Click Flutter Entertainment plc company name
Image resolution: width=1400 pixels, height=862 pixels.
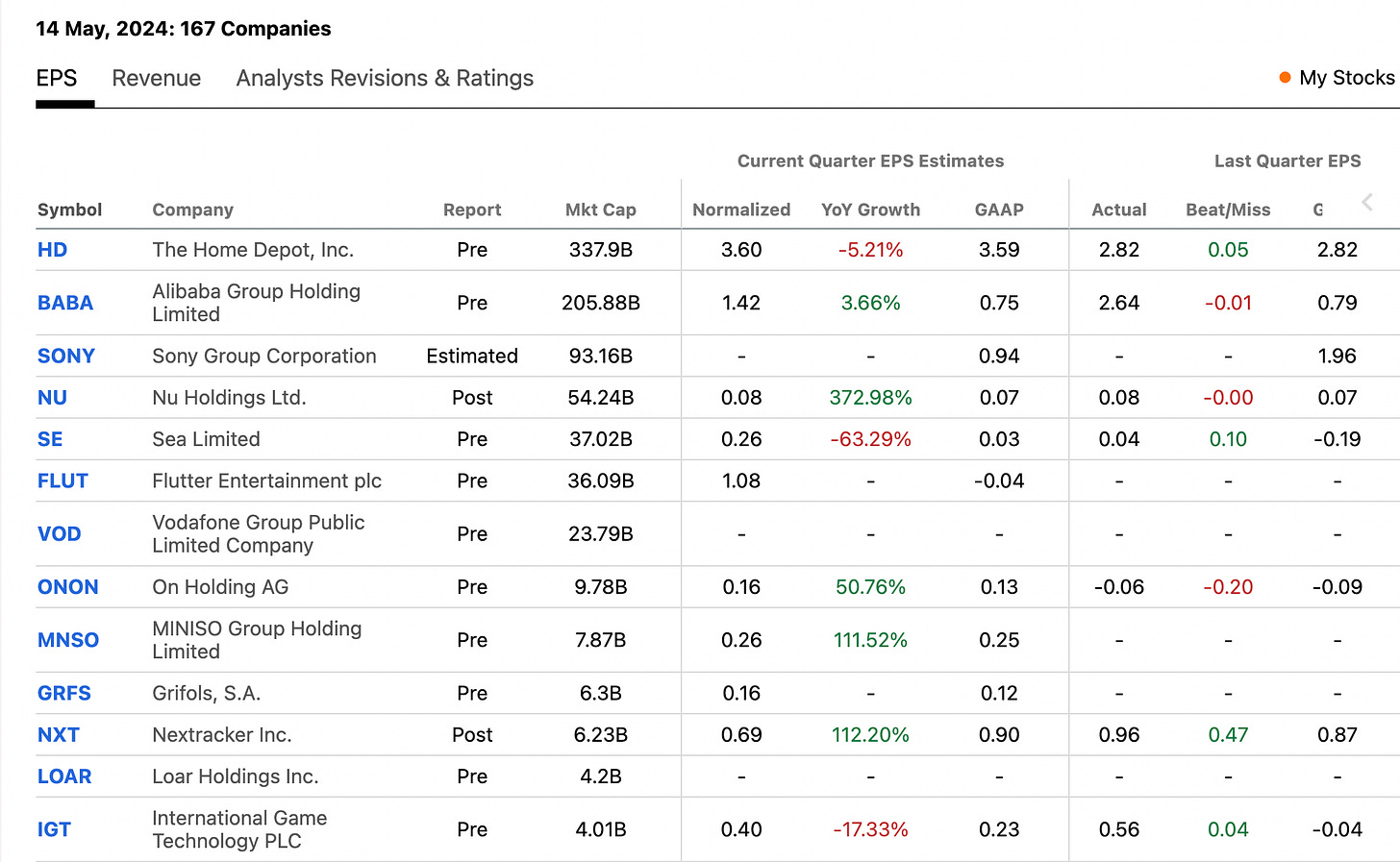pos(266,480)
